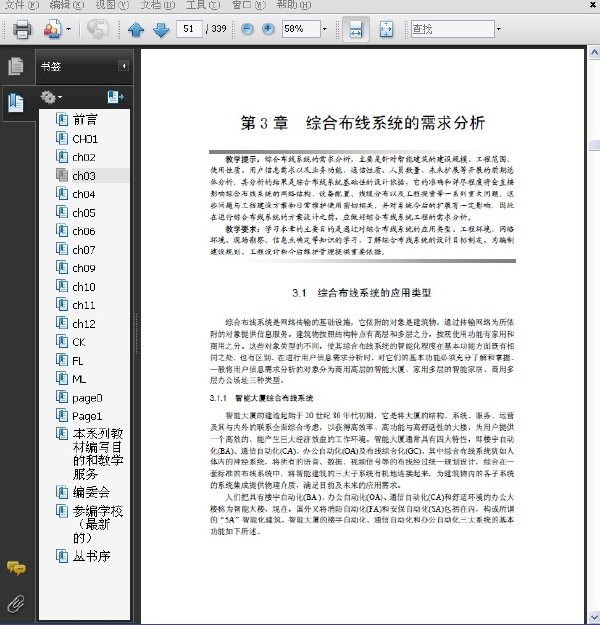Open bookmark ch09
This screenshot has width=600, height=625.
tap(84, 268)
